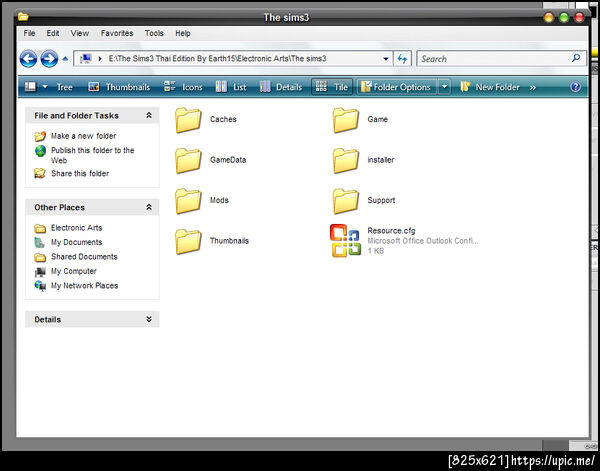Viewport: 600px width, 471px height.
Task: Open the Favorites menu
Action: pos(117,33)
